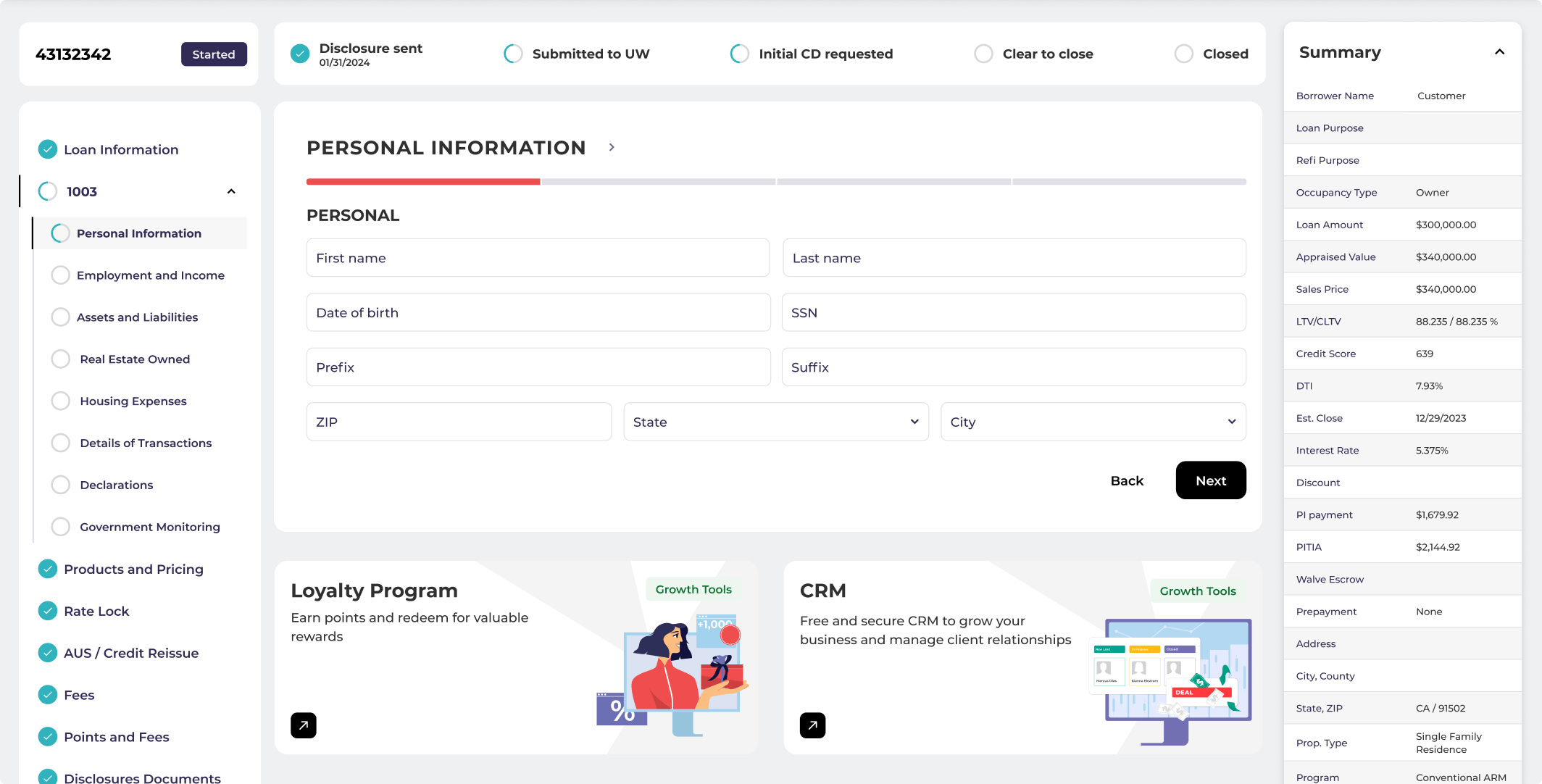Click arrow next to Personal Information heading
The width and height of the screenshot is (1542, 784).
click(612, 147)
